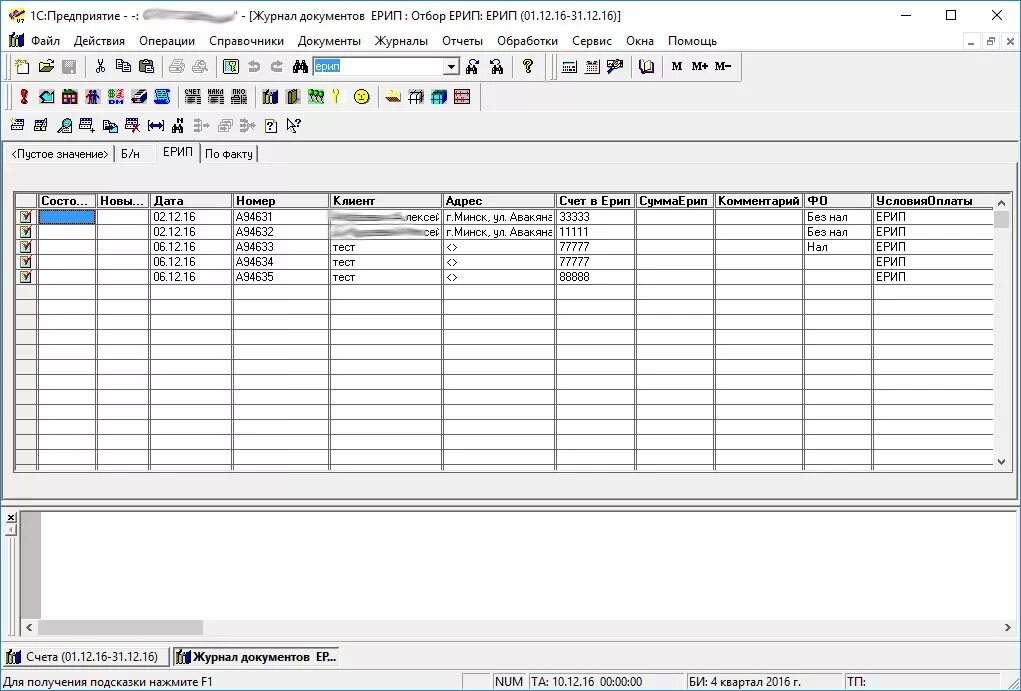
Task: Open the Документы menu
Action: pos(329,41)
